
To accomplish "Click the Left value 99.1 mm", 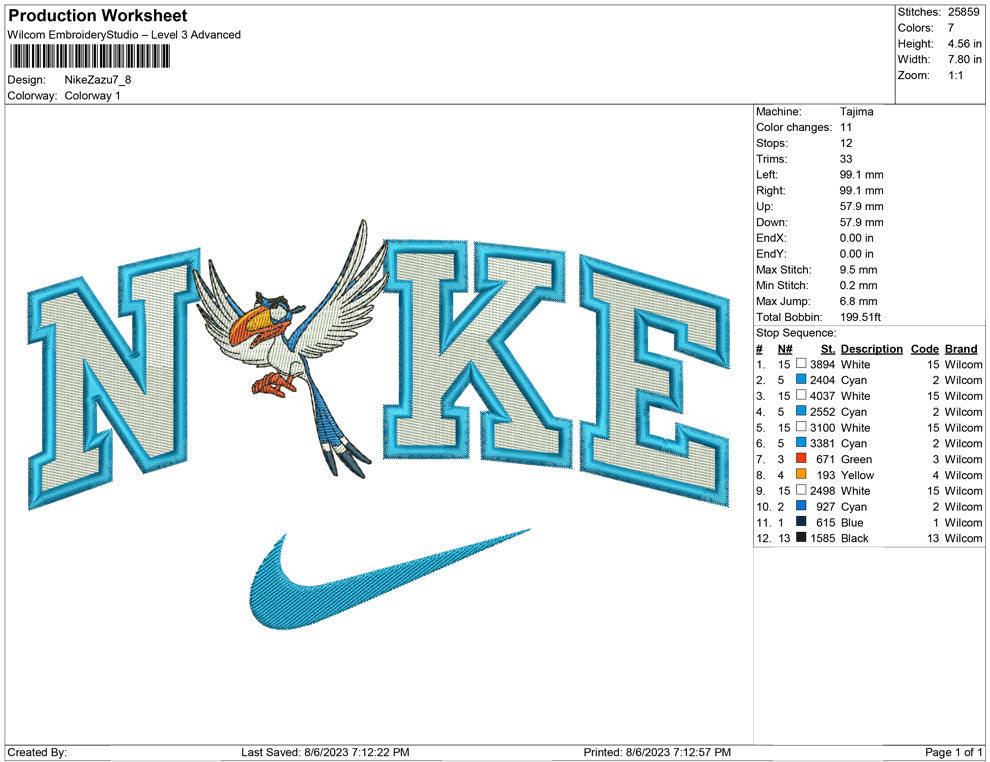I will [861, 174].
